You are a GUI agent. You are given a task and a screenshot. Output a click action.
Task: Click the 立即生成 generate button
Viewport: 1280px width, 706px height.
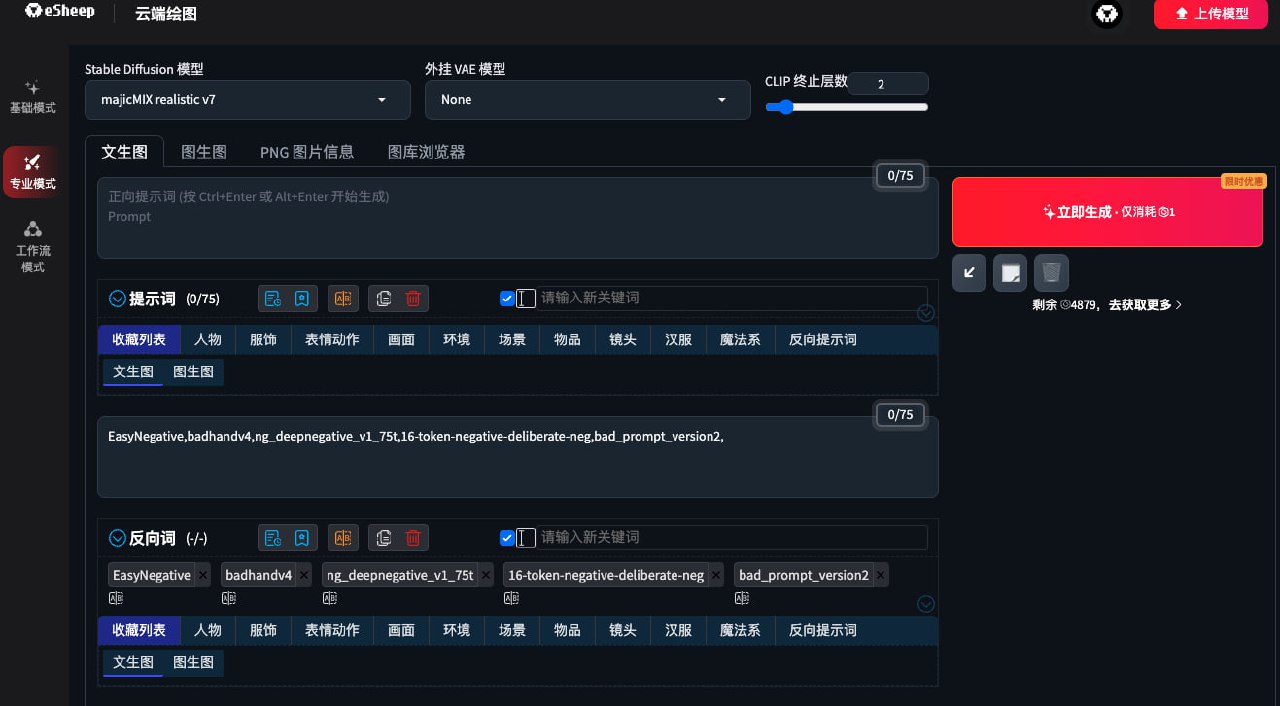click(1107, 212)
